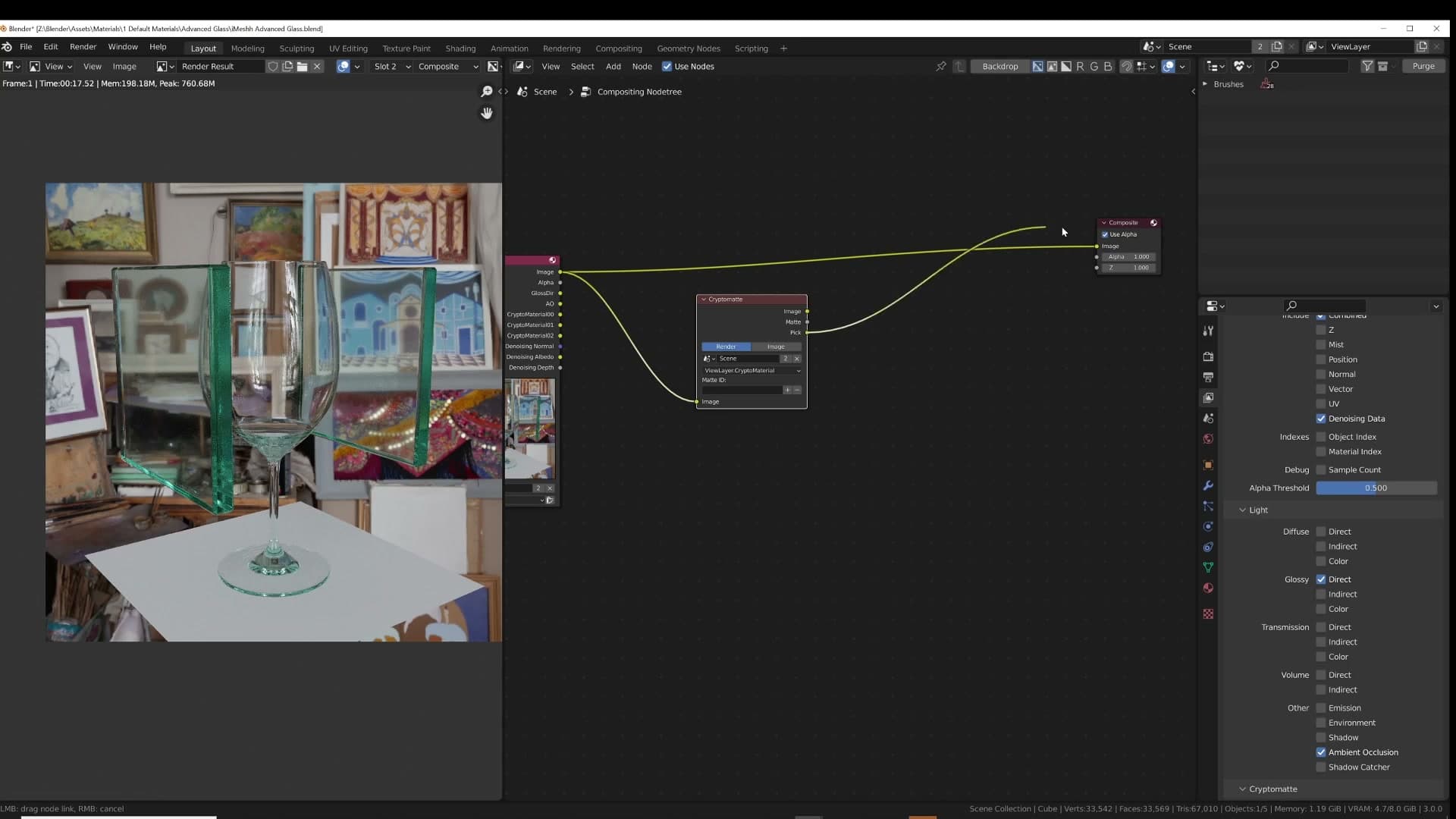Open the World properties tab icon
The width and height of the screenshot is (1456, 819).
point(1208,439)
